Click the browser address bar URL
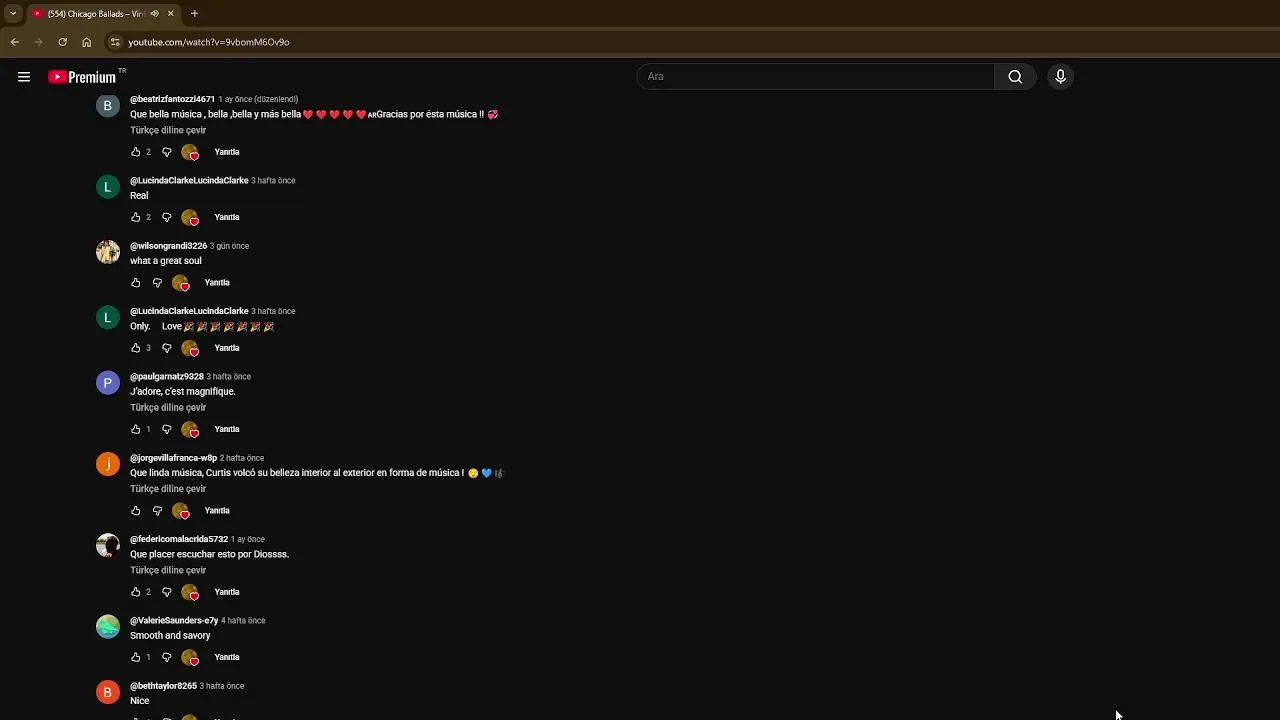This screenshot has width=1280, height=720. coord(209,42)
